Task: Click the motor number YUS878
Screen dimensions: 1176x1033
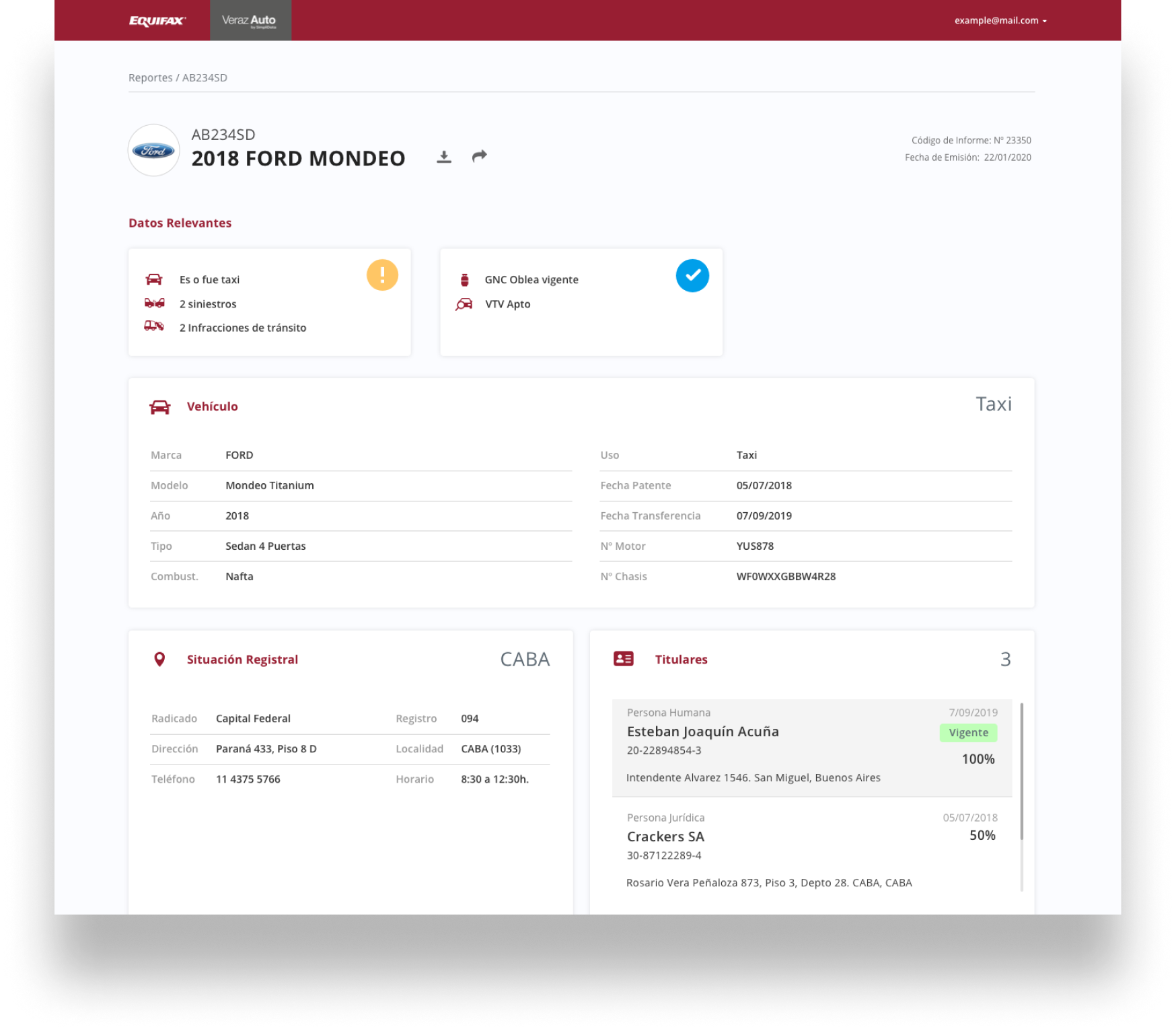Action: coord(755,546)
